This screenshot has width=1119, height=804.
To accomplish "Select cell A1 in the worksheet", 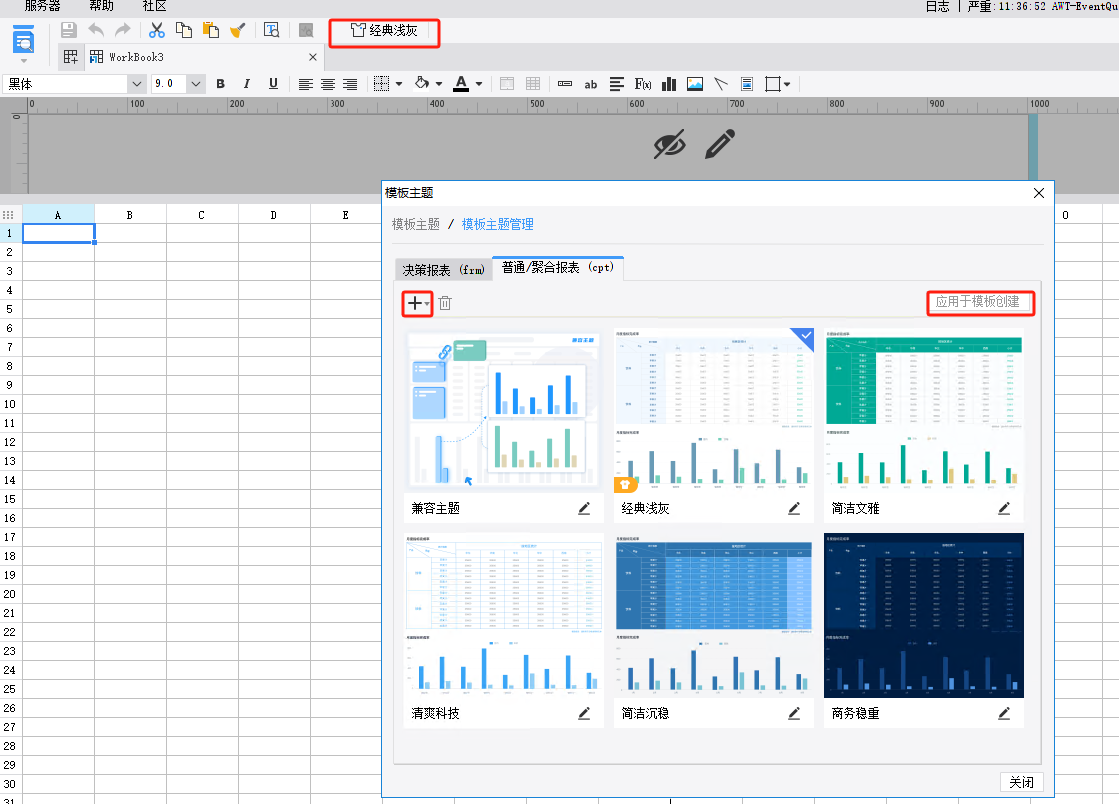I will tap(59, 233).
